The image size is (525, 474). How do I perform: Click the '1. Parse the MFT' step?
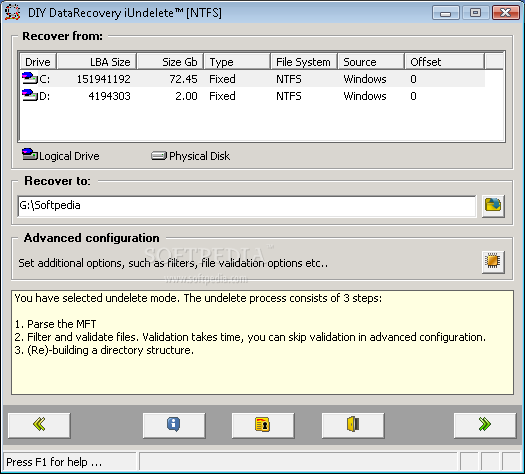[x=55, y=324]
